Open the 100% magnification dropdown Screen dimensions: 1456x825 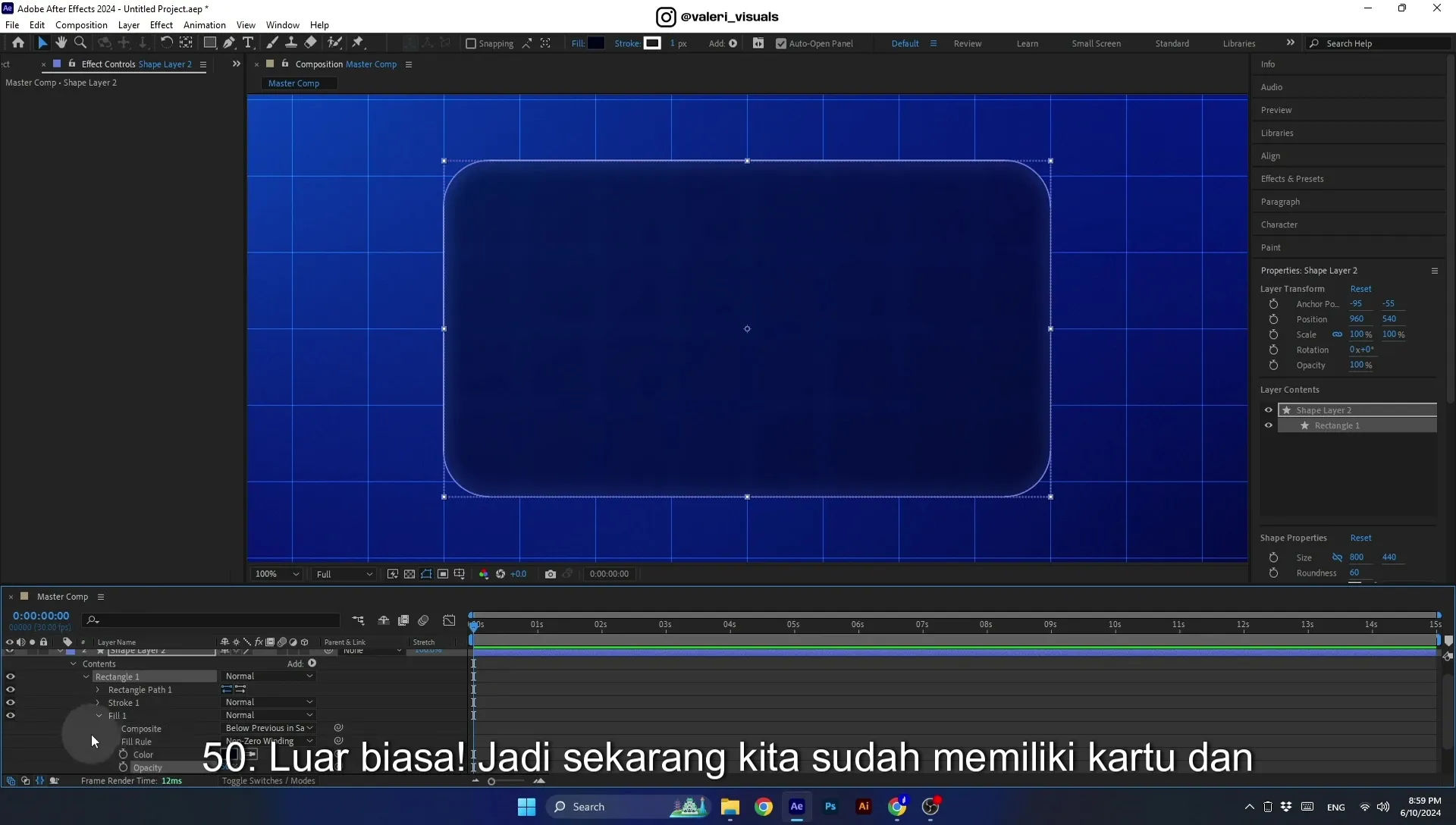tap(277, 574)
